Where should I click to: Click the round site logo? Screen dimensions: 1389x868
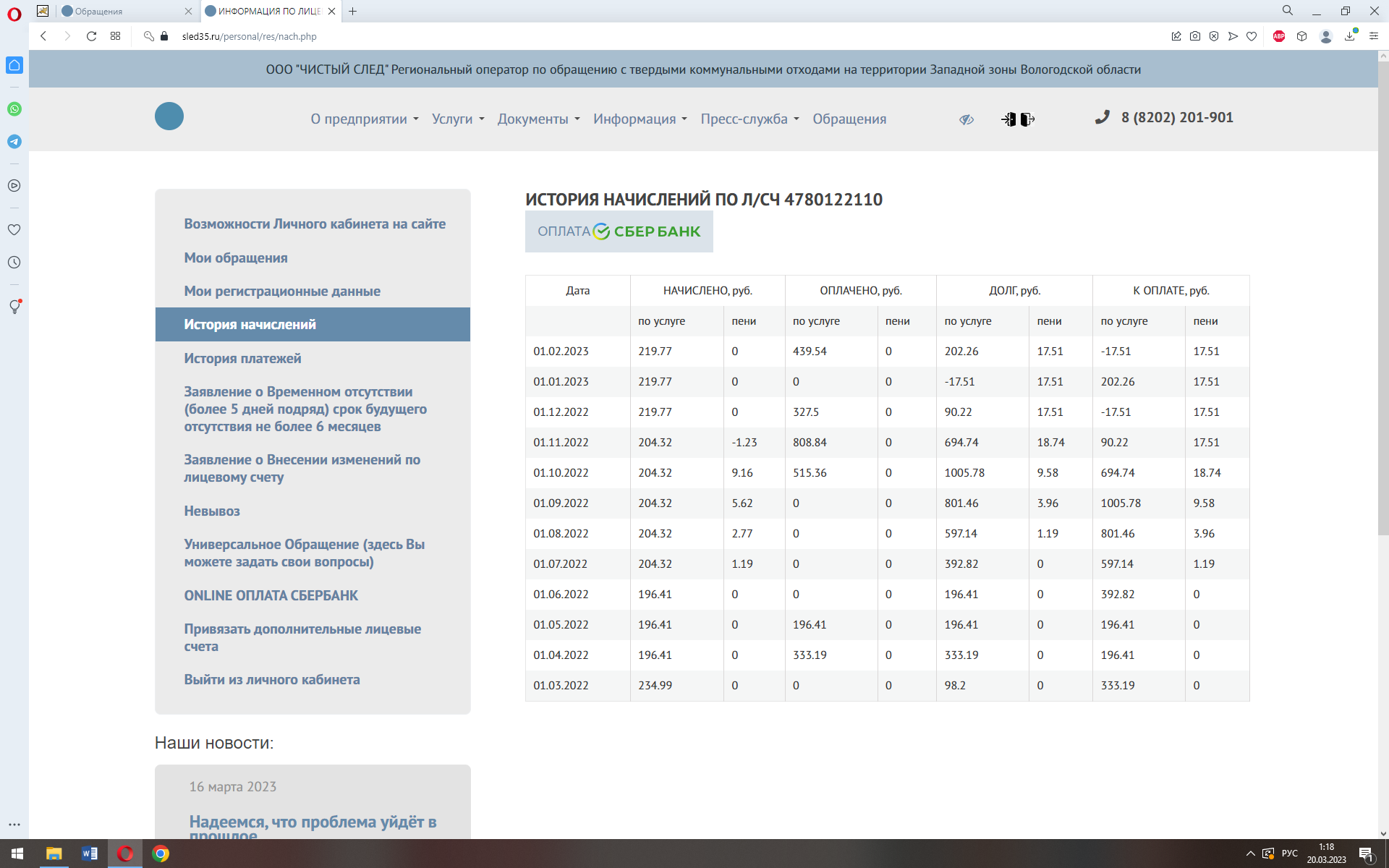pyautogui.click(x=169, y=116)
